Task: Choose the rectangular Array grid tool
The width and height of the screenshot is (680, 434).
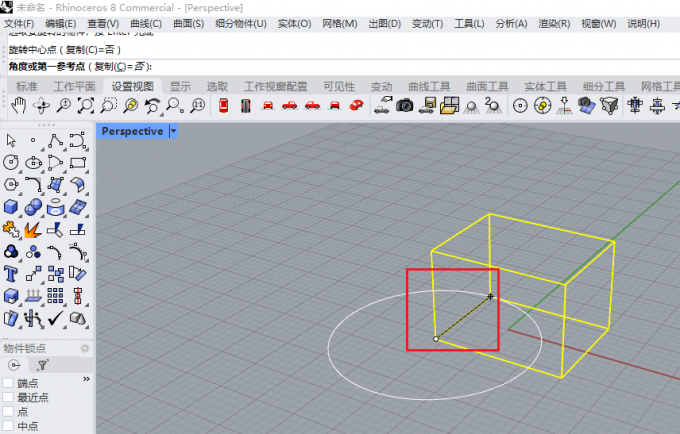Action: tap(56, 296)
